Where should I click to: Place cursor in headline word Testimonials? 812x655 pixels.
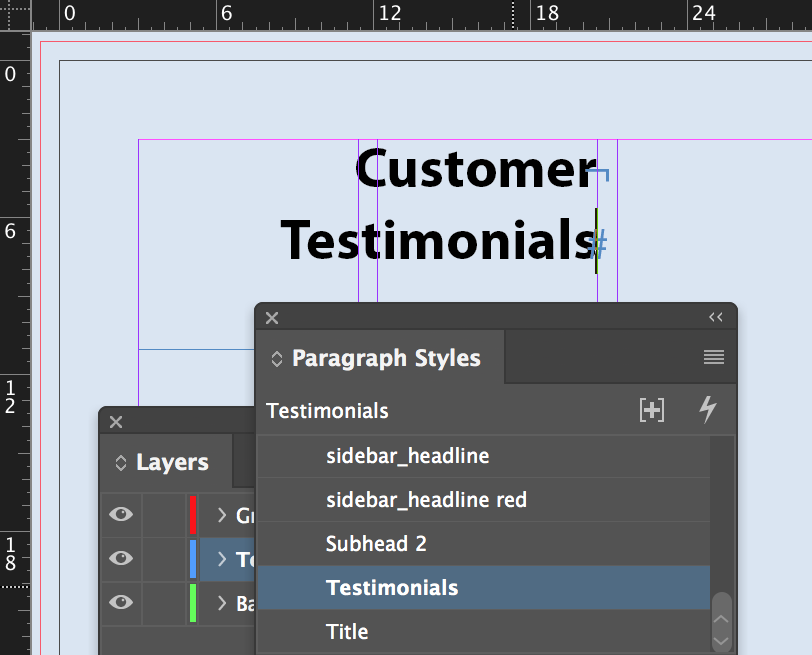click(x=437, y=240)
